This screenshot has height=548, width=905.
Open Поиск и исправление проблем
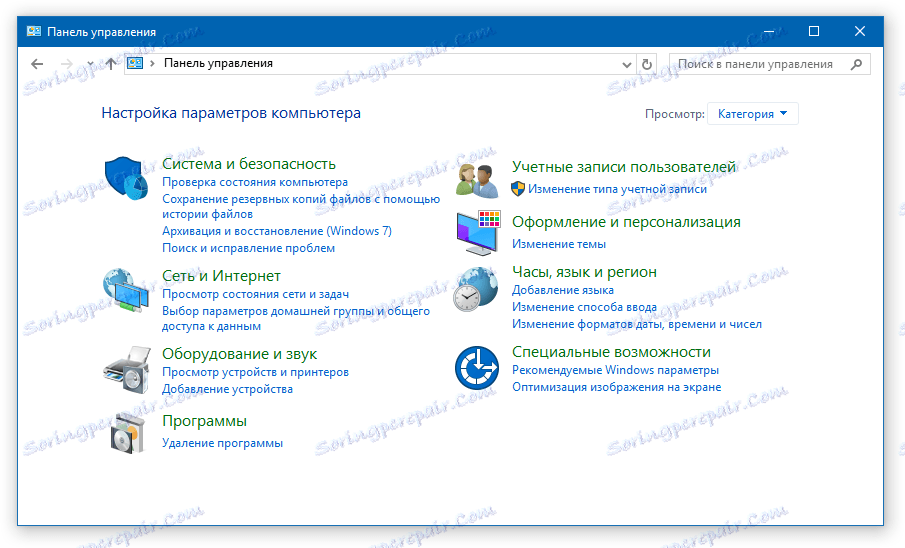(248, 248)
